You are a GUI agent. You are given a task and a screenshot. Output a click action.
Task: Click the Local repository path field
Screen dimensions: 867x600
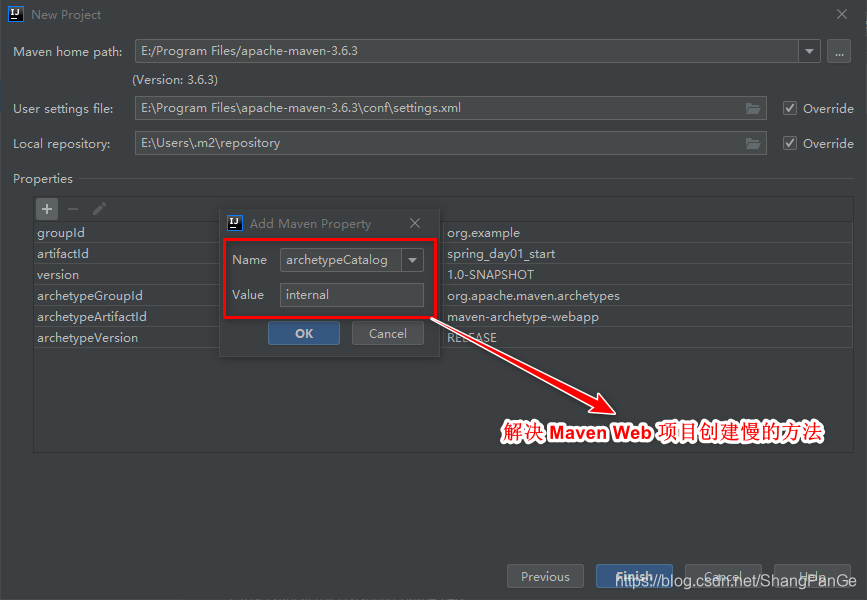click(451, 143)
